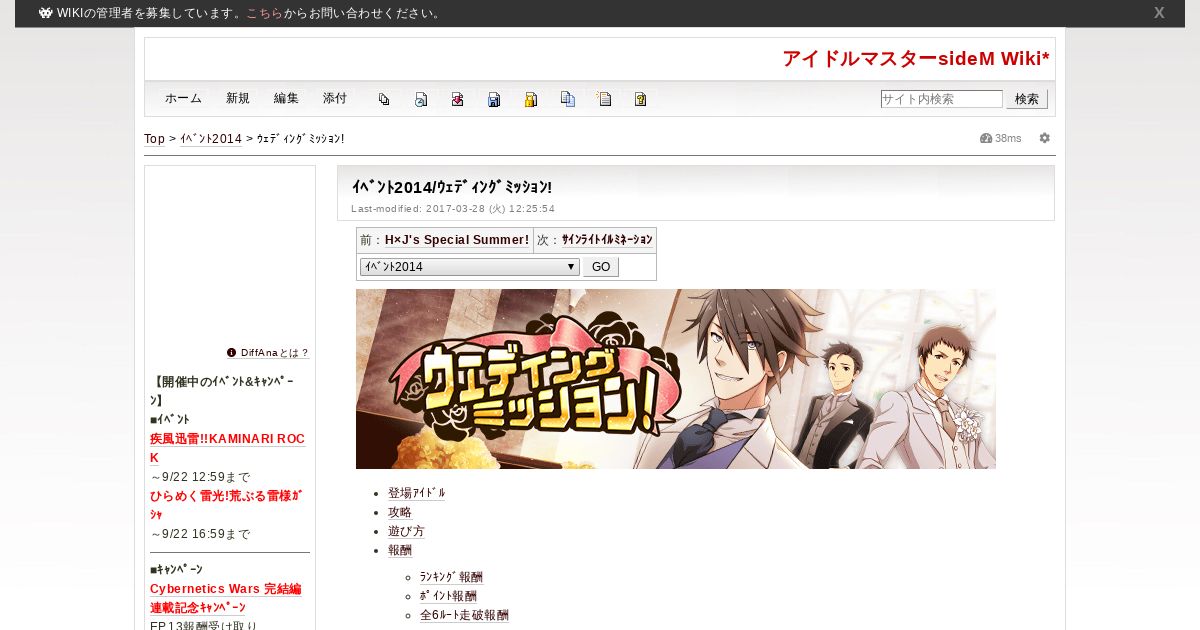This screenshot has height=630, width=1200.
Task: Click the speedometer icon beside 38ms
Action: point(986,138)
